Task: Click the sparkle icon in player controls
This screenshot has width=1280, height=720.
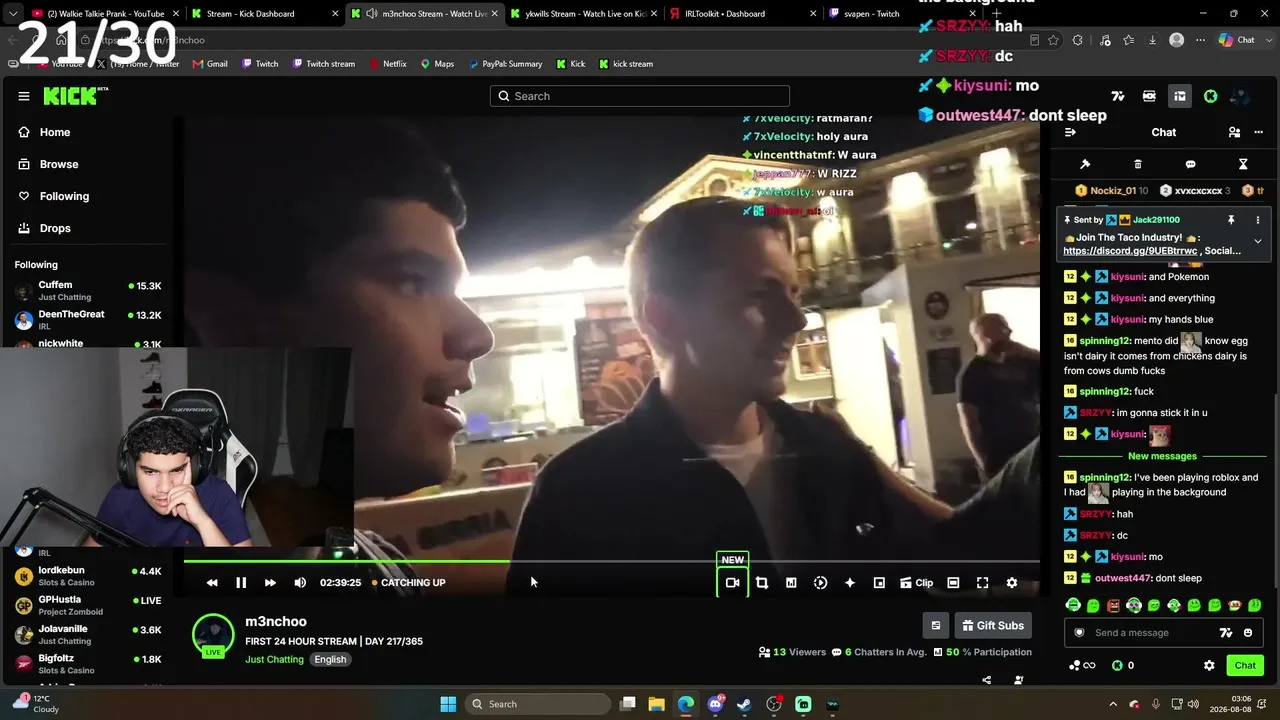Action: click(850, 583)
